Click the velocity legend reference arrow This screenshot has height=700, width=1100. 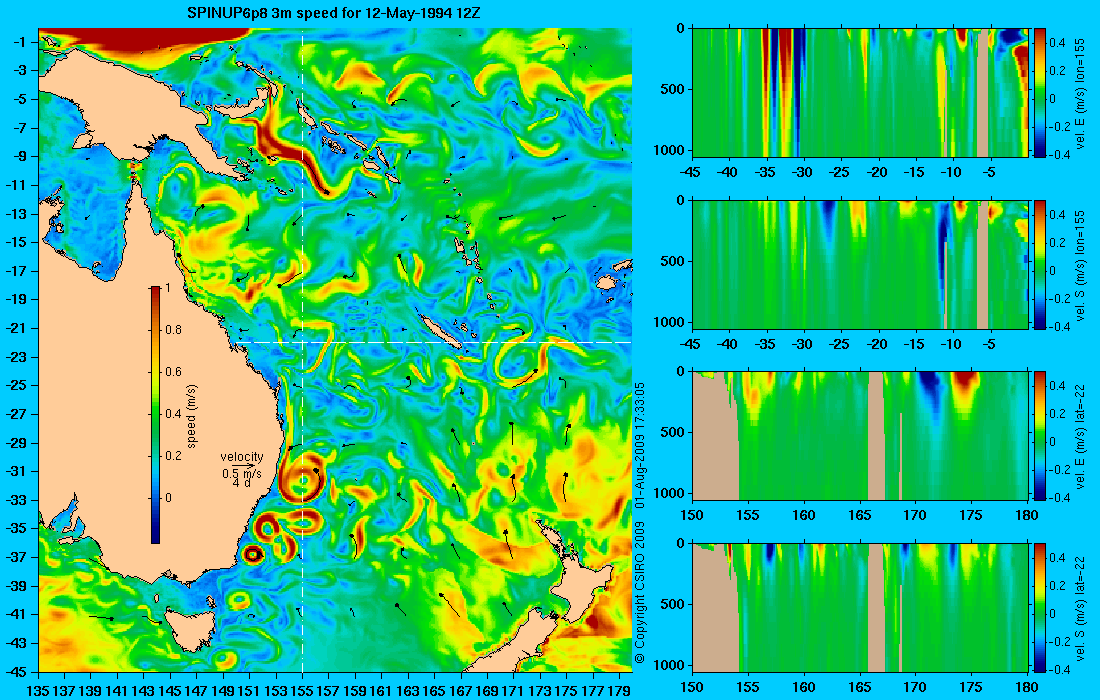[x=244, y=465]
